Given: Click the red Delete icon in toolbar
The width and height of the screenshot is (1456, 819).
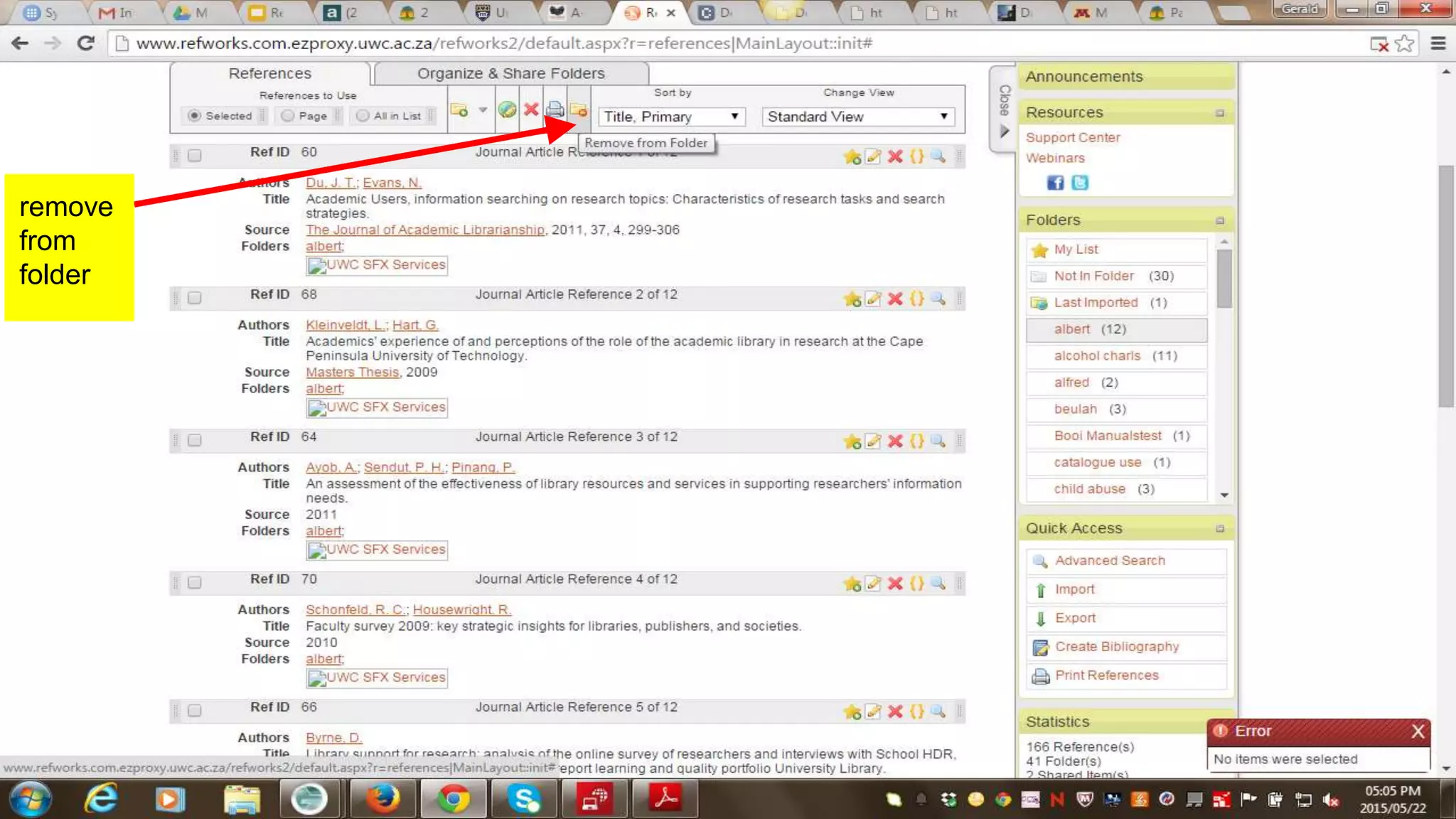Looking at the screenshot, I should [531, 109].
